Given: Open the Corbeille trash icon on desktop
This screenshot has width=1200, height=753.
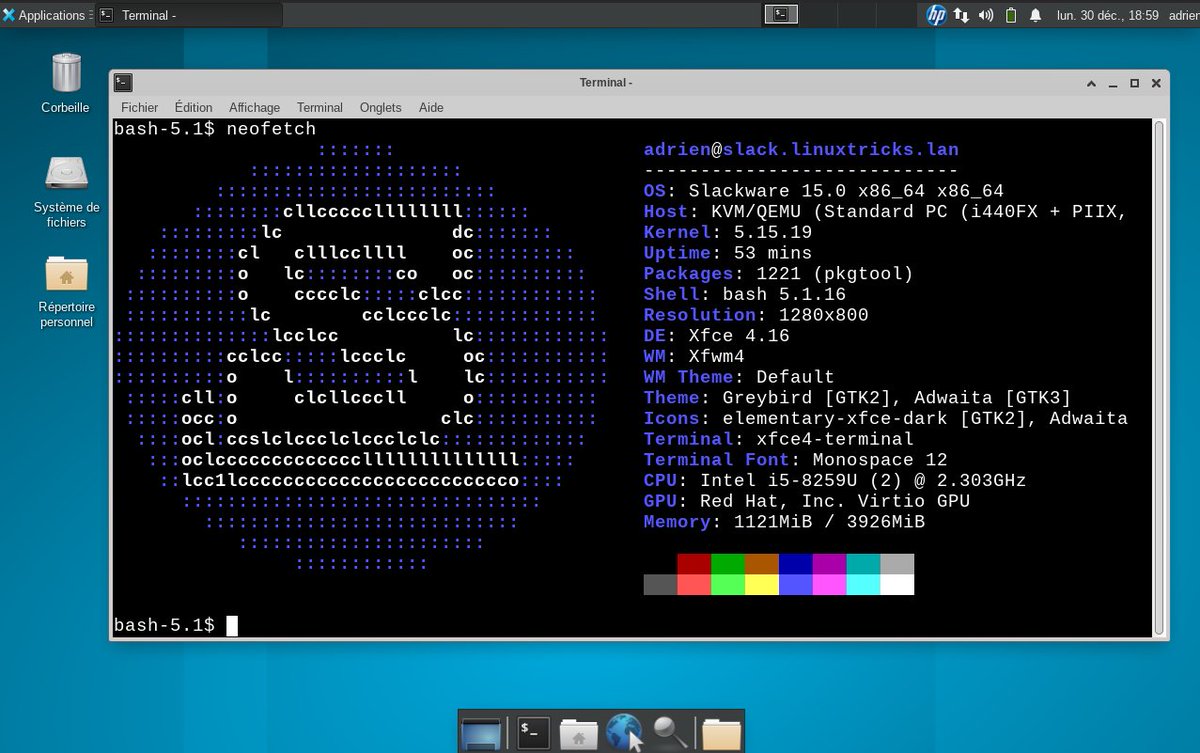Looking at the screenshot, I should pos(66,82).
